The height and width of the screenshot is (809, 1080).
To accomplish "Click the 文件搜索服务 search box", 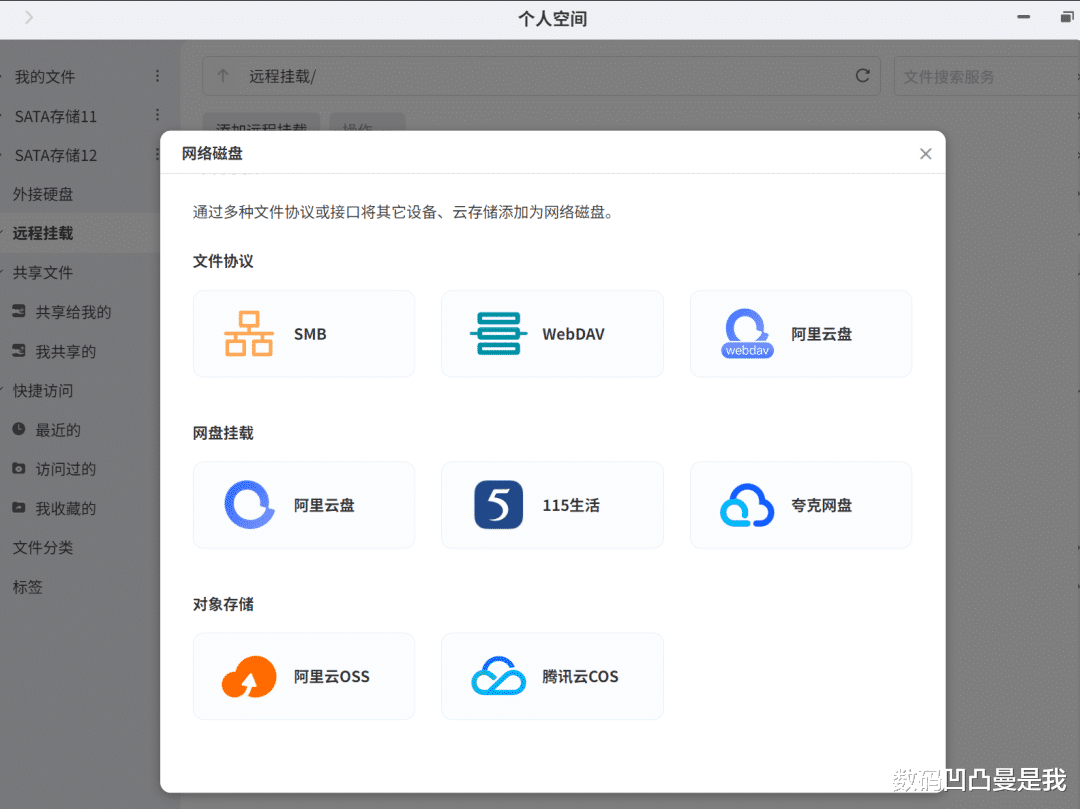I will [x=986, y=76].
